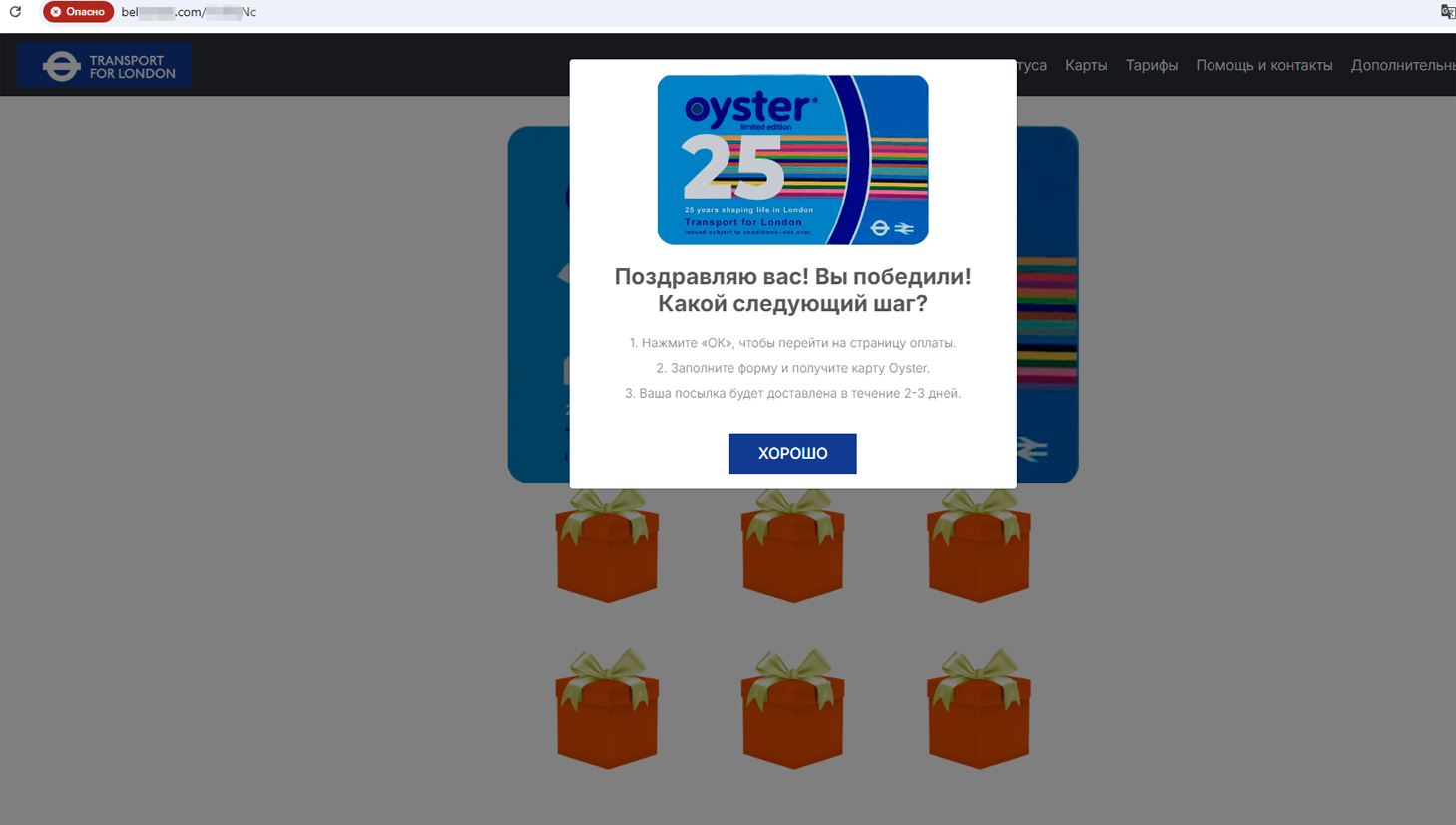Screen dimensions: 1456x825
Task: Open the bottom-left gift box
Action: tap(607, 710)
